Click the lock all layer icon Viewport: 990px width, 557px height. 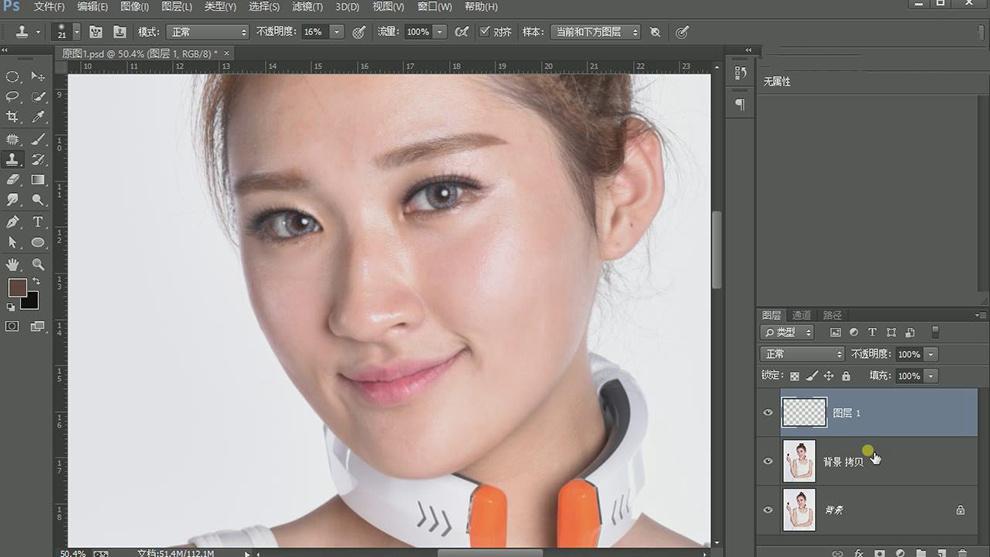point(846,376)
